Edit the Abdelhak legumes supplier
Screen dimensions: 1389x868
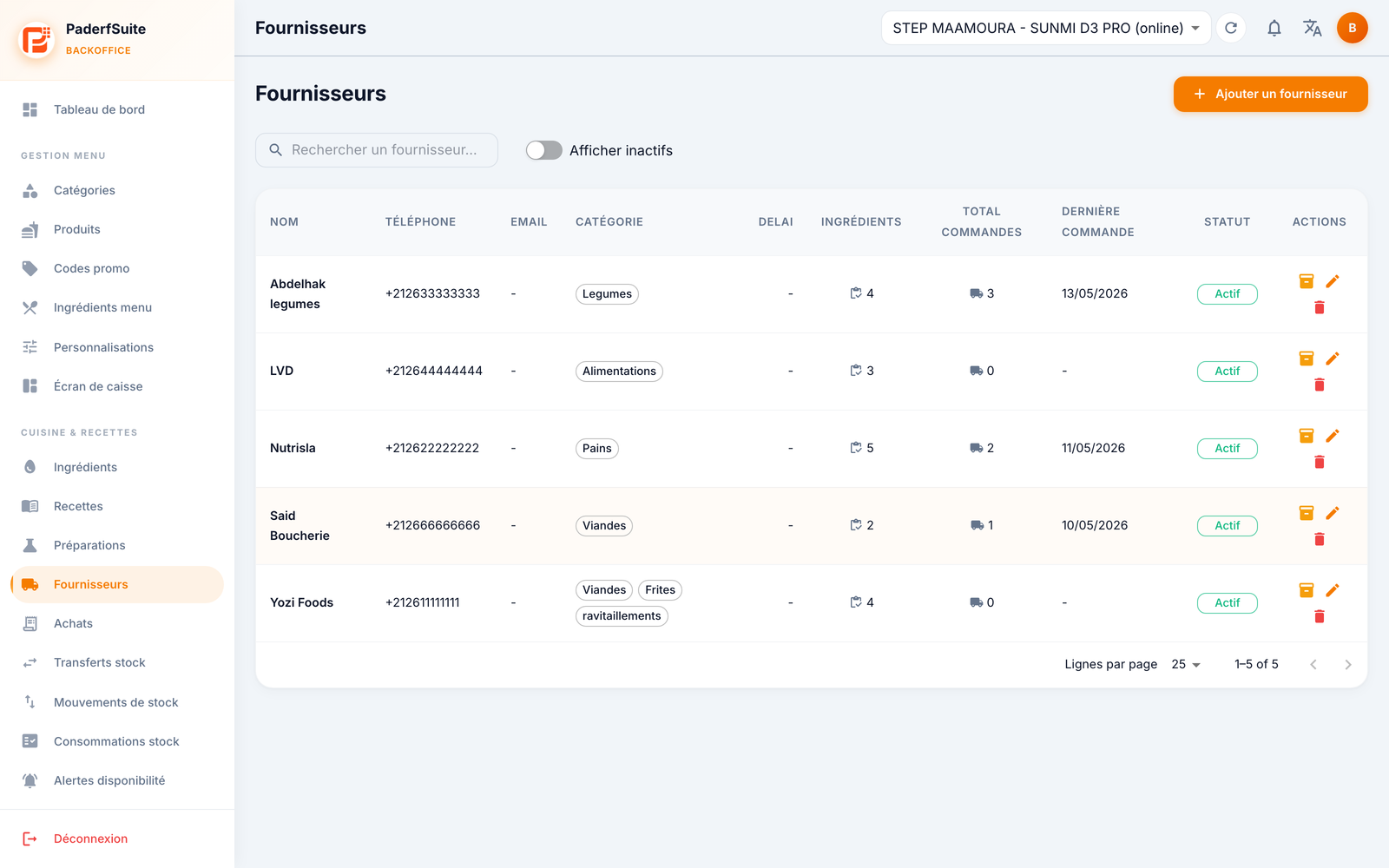click(1333, 281)
